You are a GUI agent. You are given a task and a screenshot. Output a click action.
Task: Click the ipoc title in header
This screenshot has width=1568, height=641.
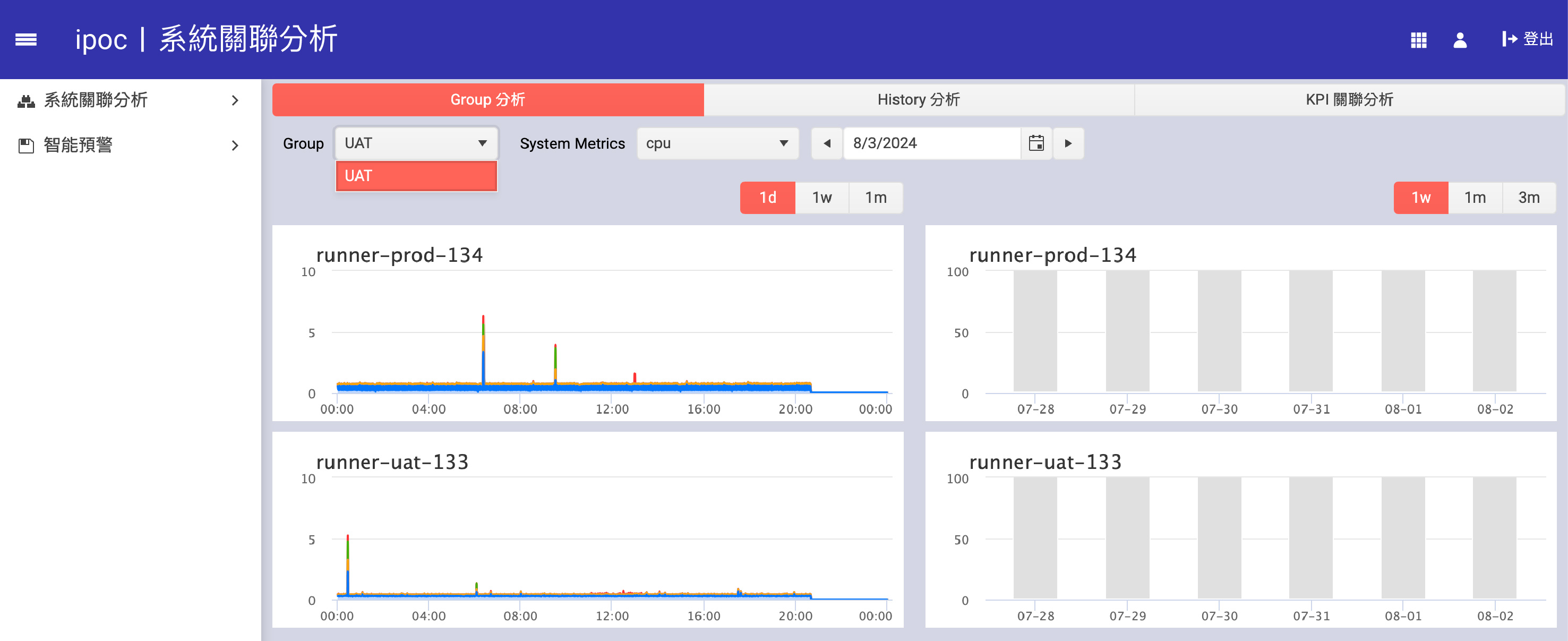(x=101, y=40)
